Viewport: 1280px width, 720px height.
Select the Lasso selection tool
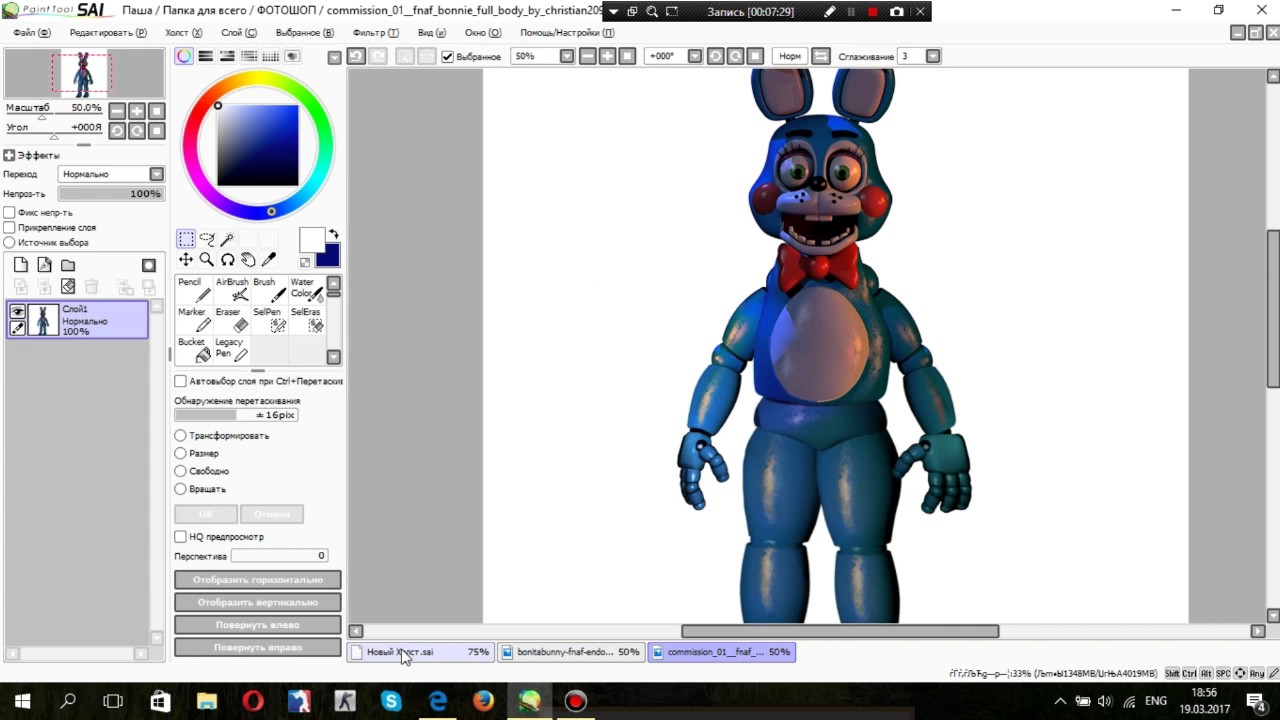[207, 239]
